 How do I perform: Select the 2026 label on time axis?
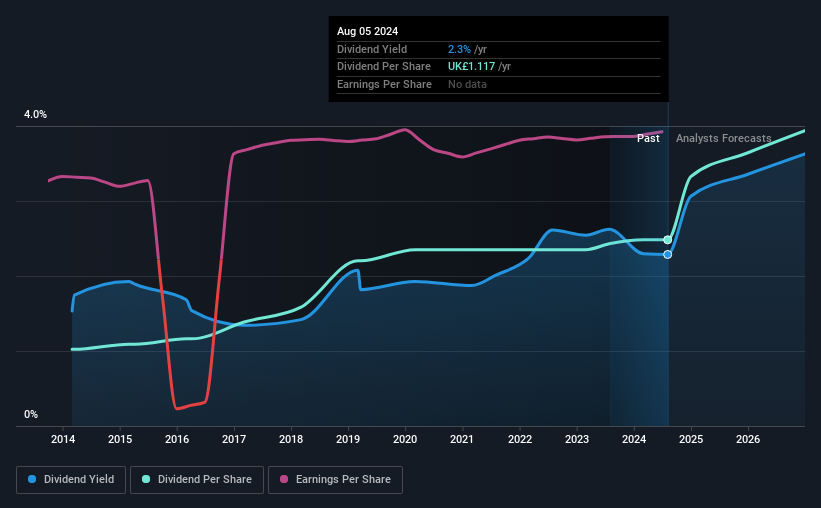click(748, 439)
